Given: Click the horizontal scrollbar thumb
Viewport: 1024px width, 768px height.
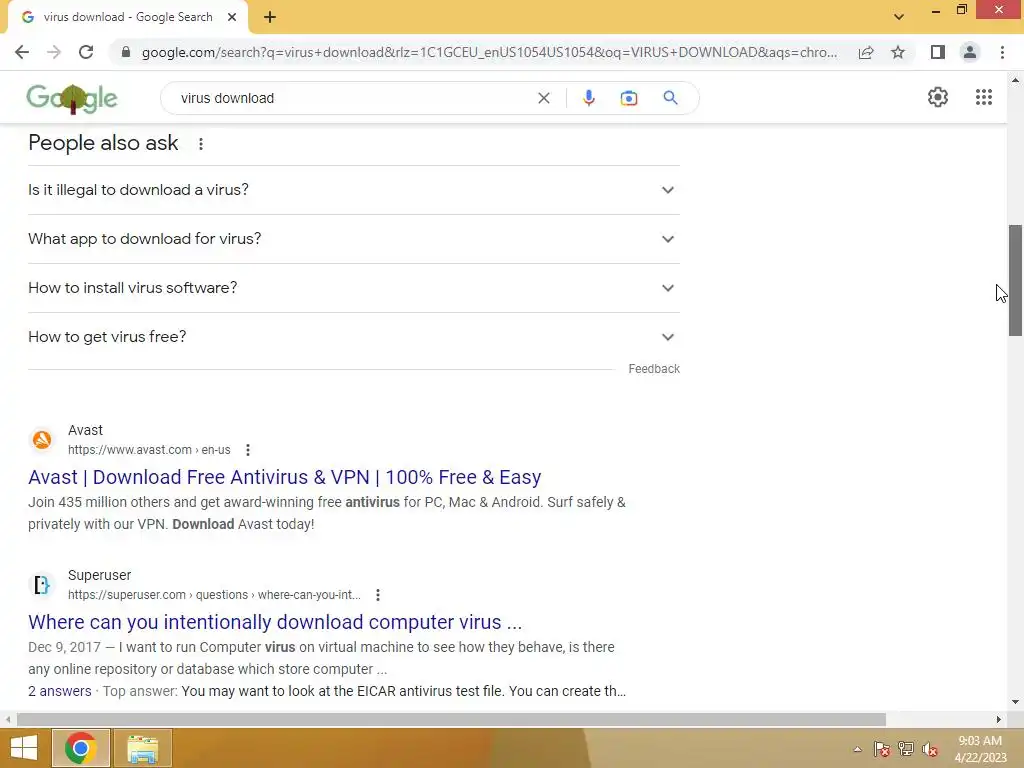Looking at the screenshot, I should [451, 719].
